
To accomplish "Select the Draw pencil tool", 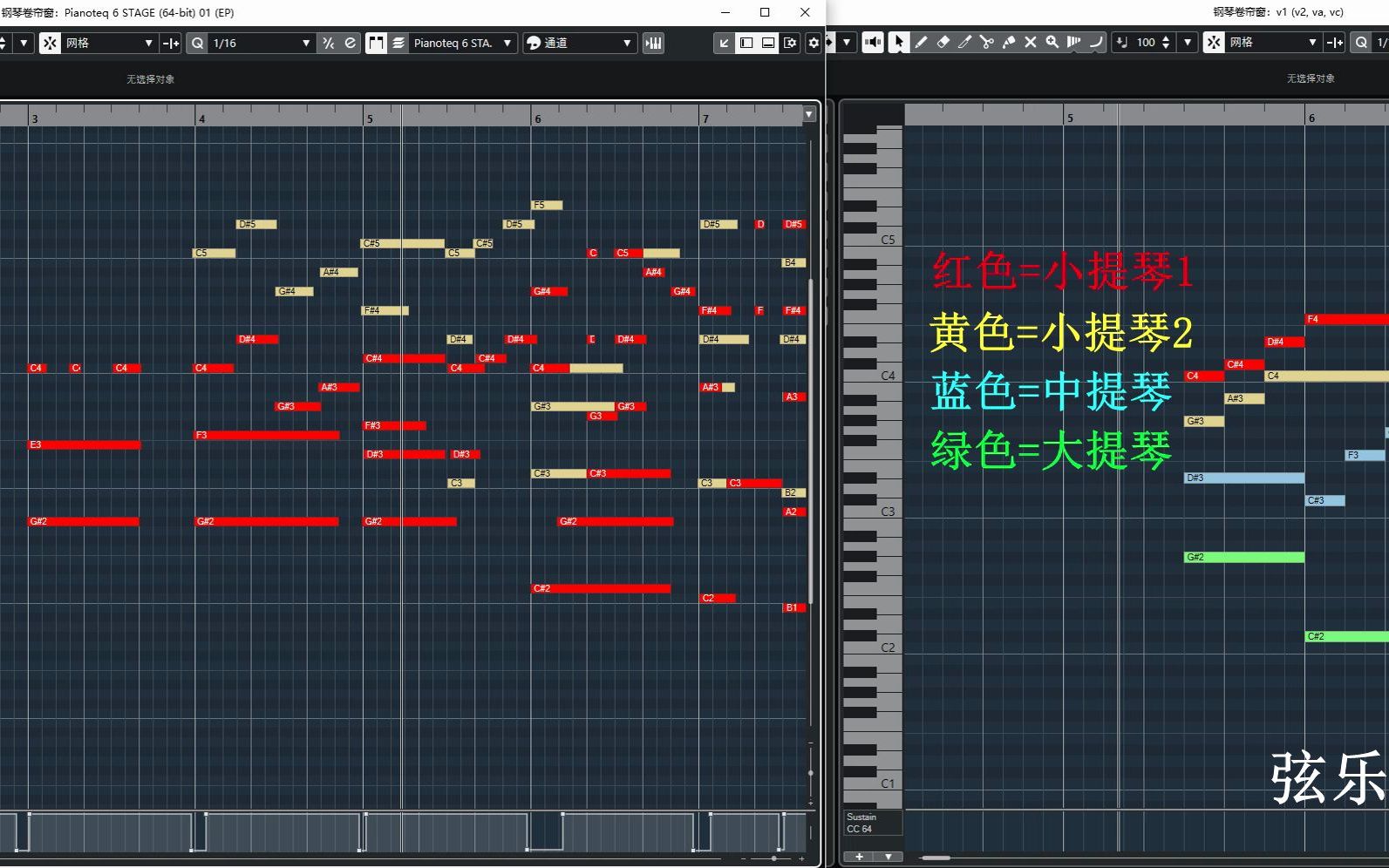I will (x=921, y=42).
